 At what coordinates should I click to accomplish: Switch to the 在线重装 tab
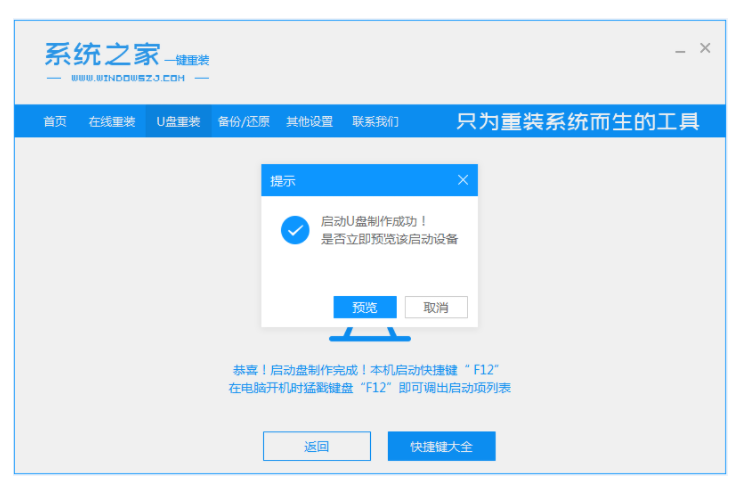(111, 122)
